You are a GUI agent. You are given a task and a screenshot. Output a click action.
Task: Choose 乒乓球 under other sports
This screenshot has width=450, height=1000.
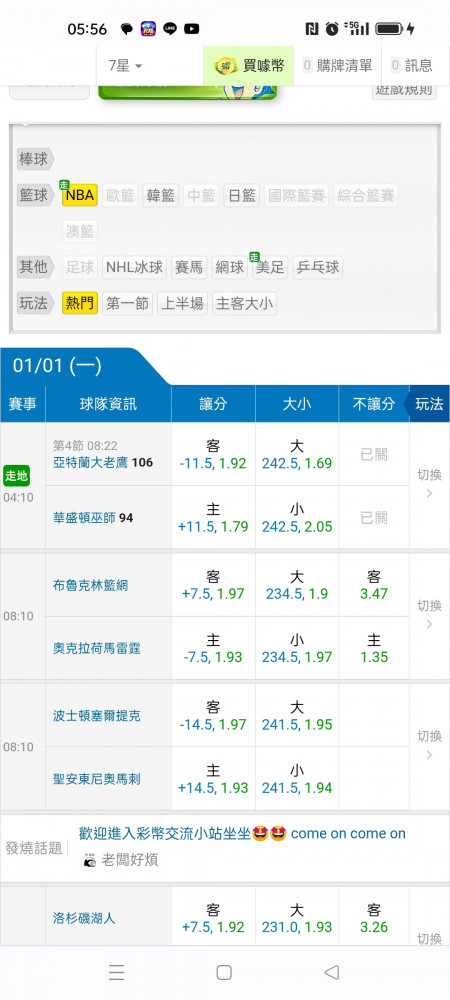tap(317, 267)
